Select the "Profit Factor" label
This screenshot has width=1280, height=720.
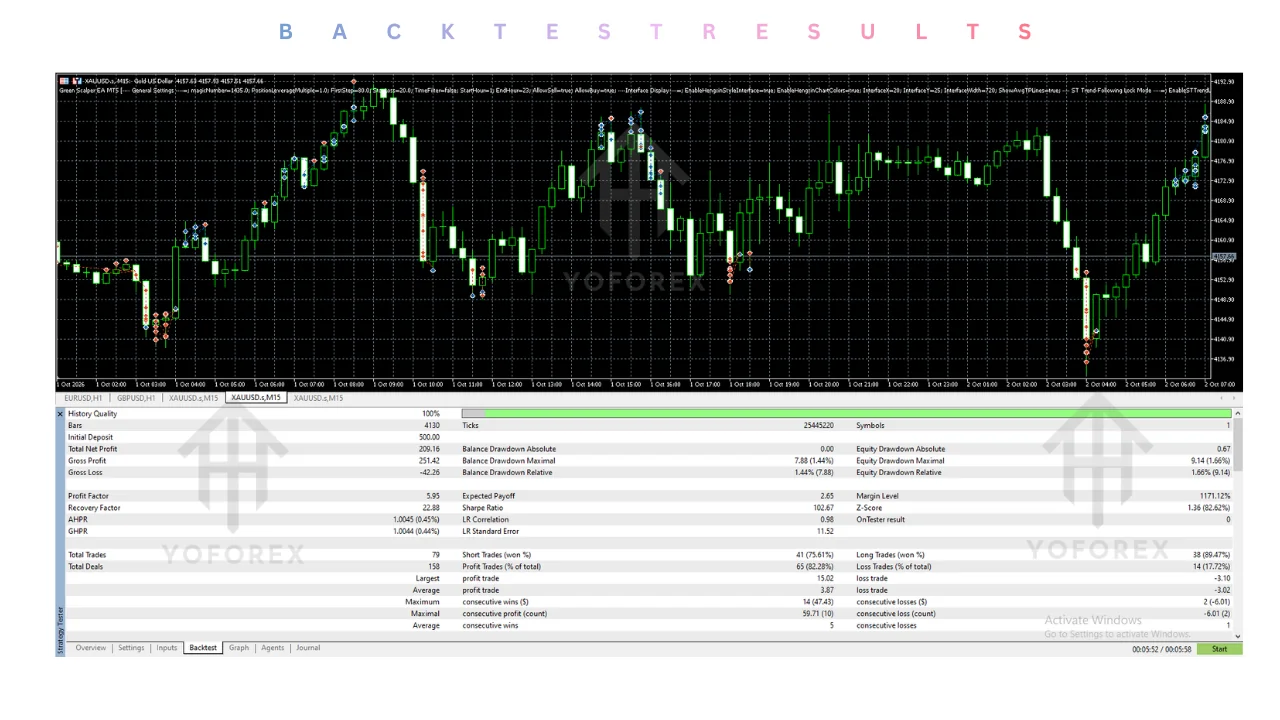[88, 496]
